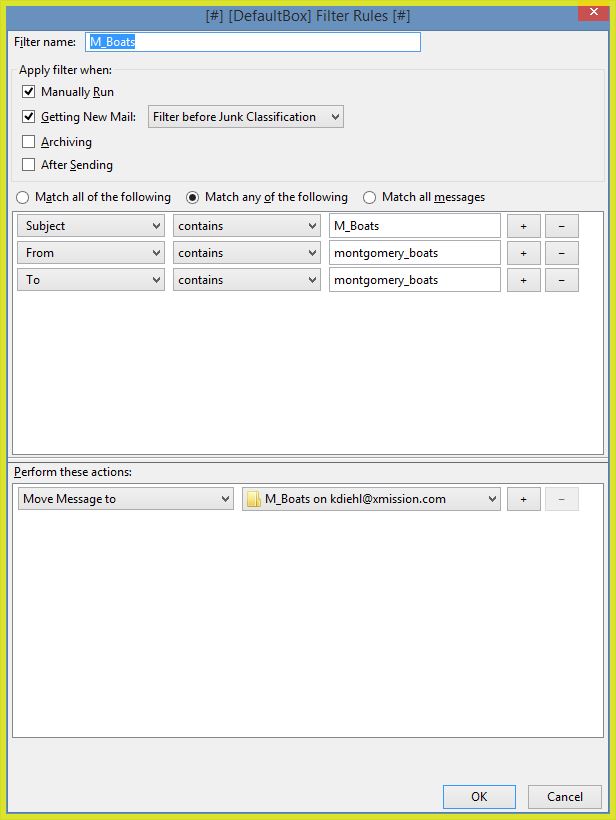
Task: Click the plus button on the To rule row
Action: 523,280
